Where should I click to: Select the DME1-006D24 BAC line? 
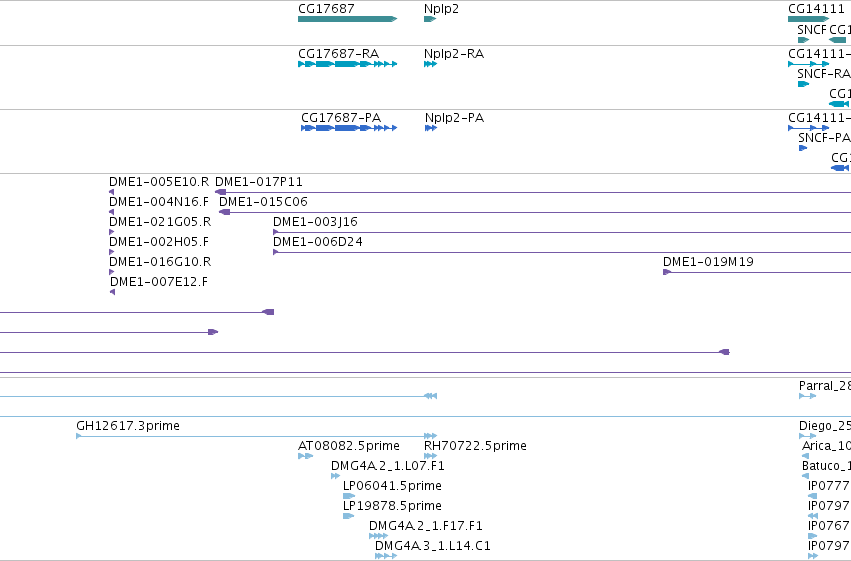click(562, 252)
